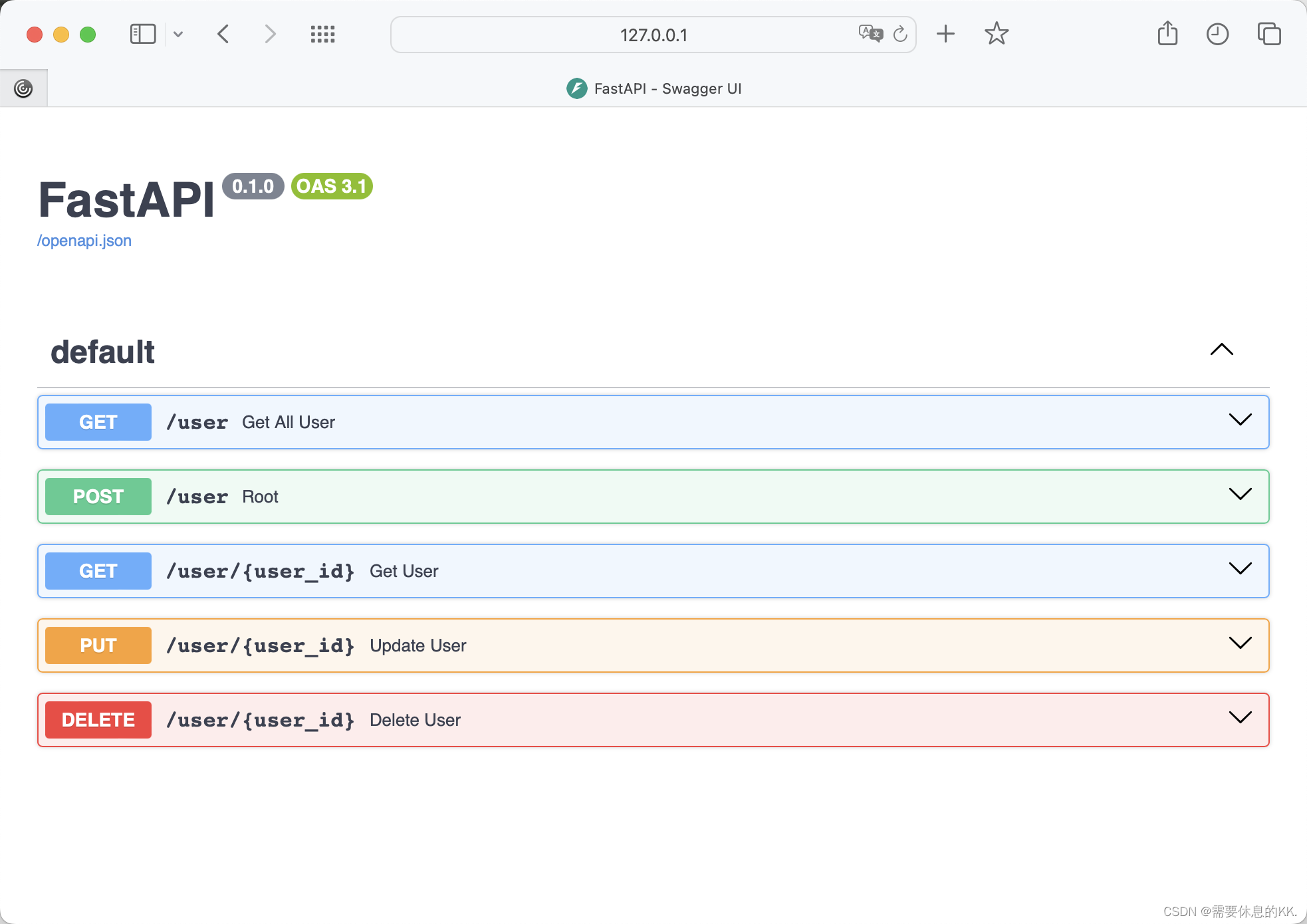1307x924 pixels.
Task: Click the PUT method badge
Action: (98, 645)
